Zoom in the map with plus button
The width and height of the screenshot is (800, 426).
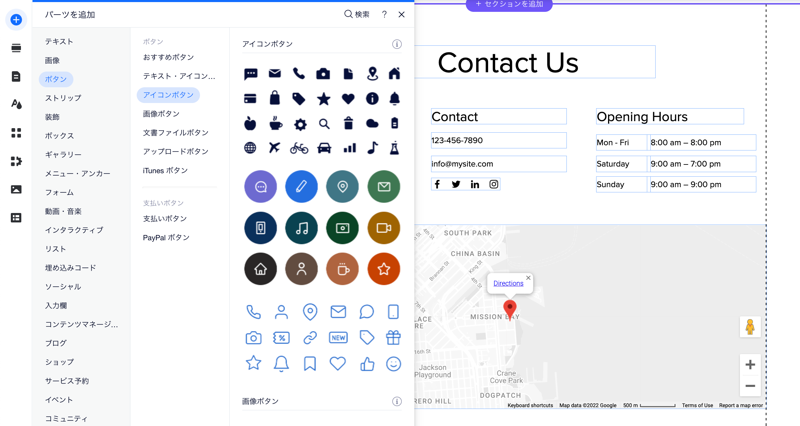(x=750, y=364)
